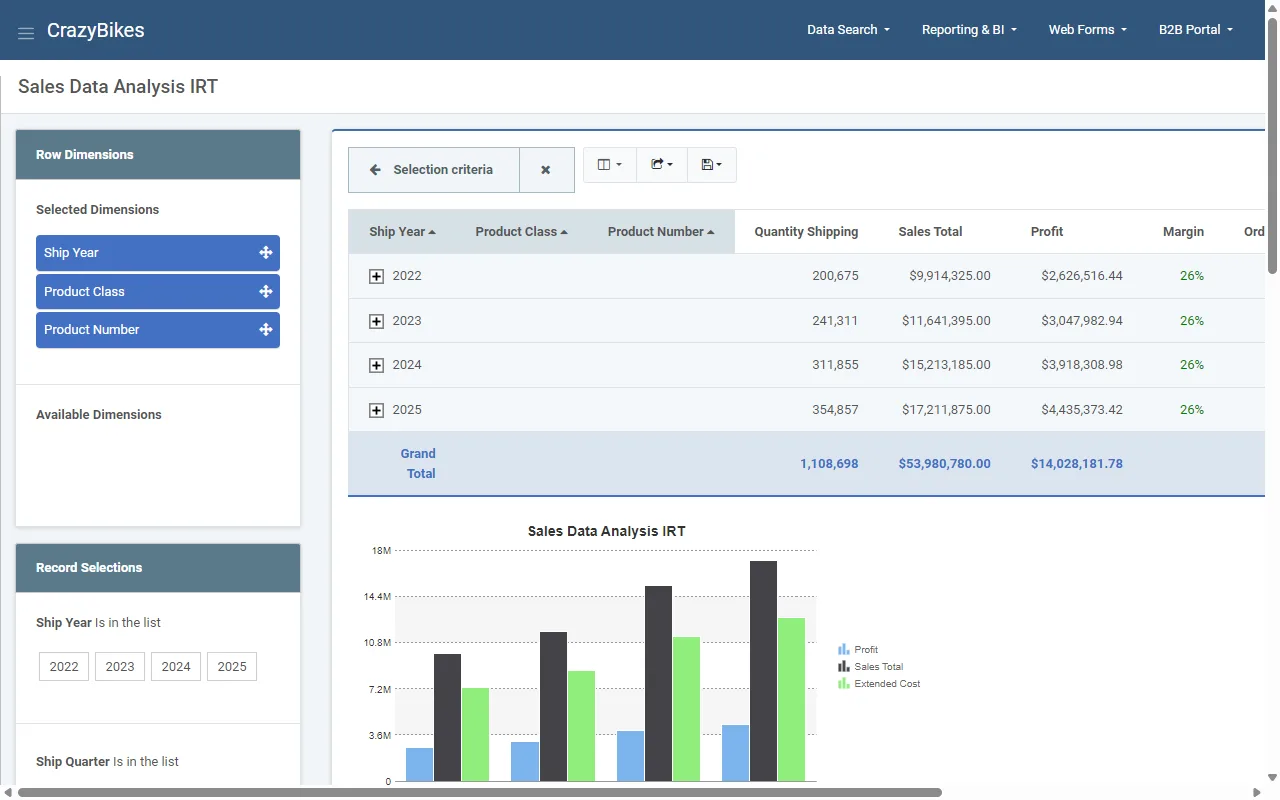1280x800 pixels.
Task: Sort by the Product Number column header
Action: [661, 232]
